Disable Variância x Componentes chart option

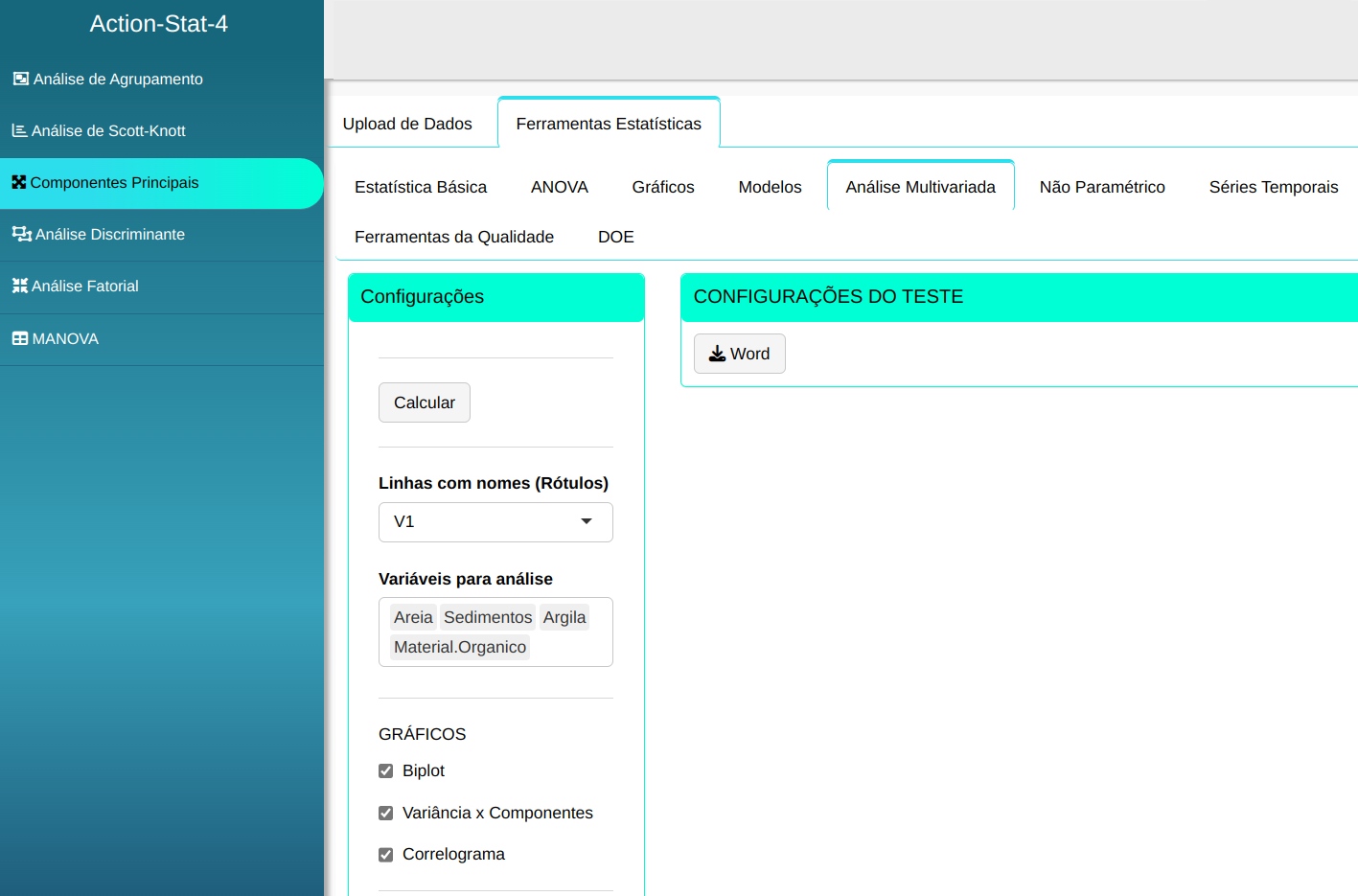pyautogui.click(x=386, y=814)
